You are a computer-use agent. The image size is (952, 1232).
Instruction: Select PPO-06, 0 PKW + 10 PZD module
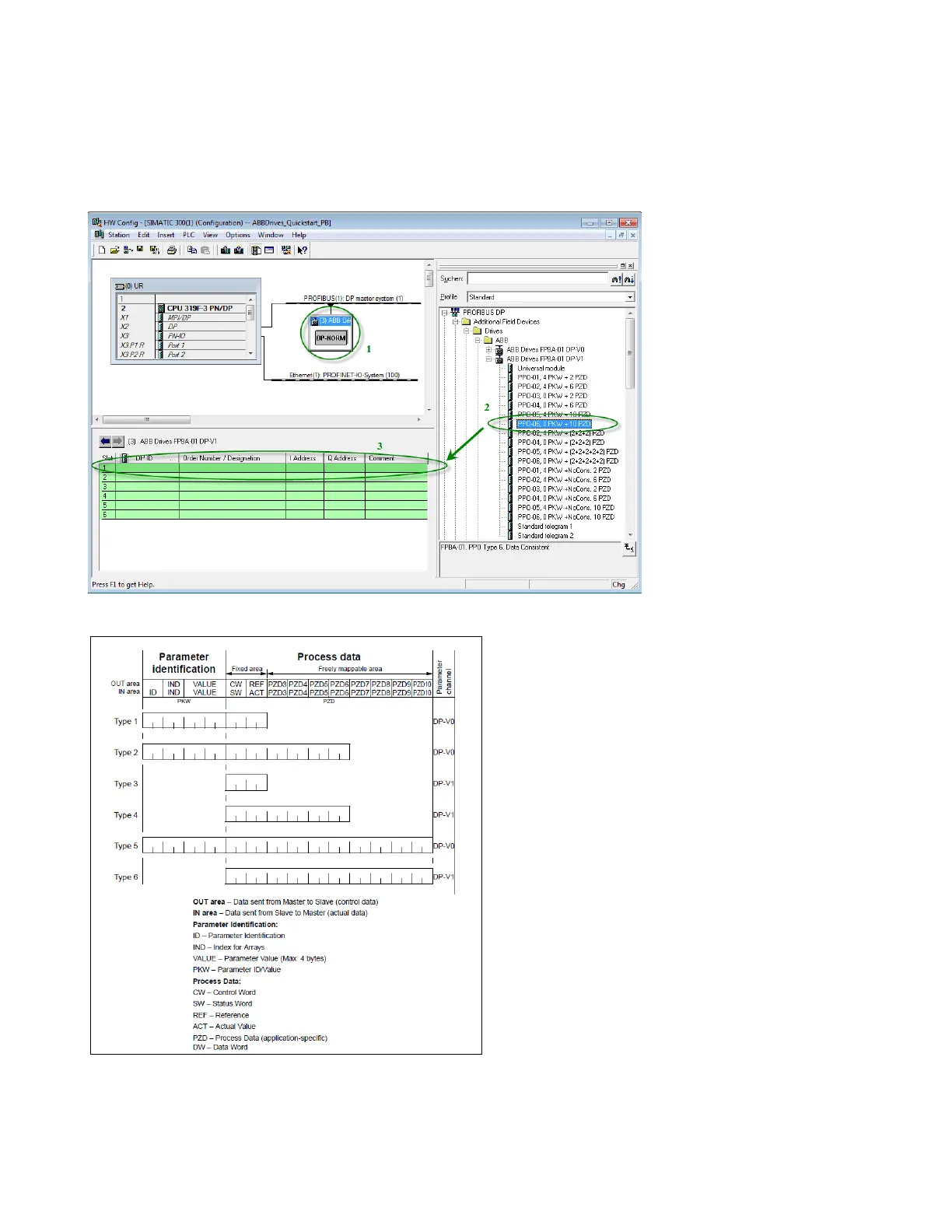[554, 424]
